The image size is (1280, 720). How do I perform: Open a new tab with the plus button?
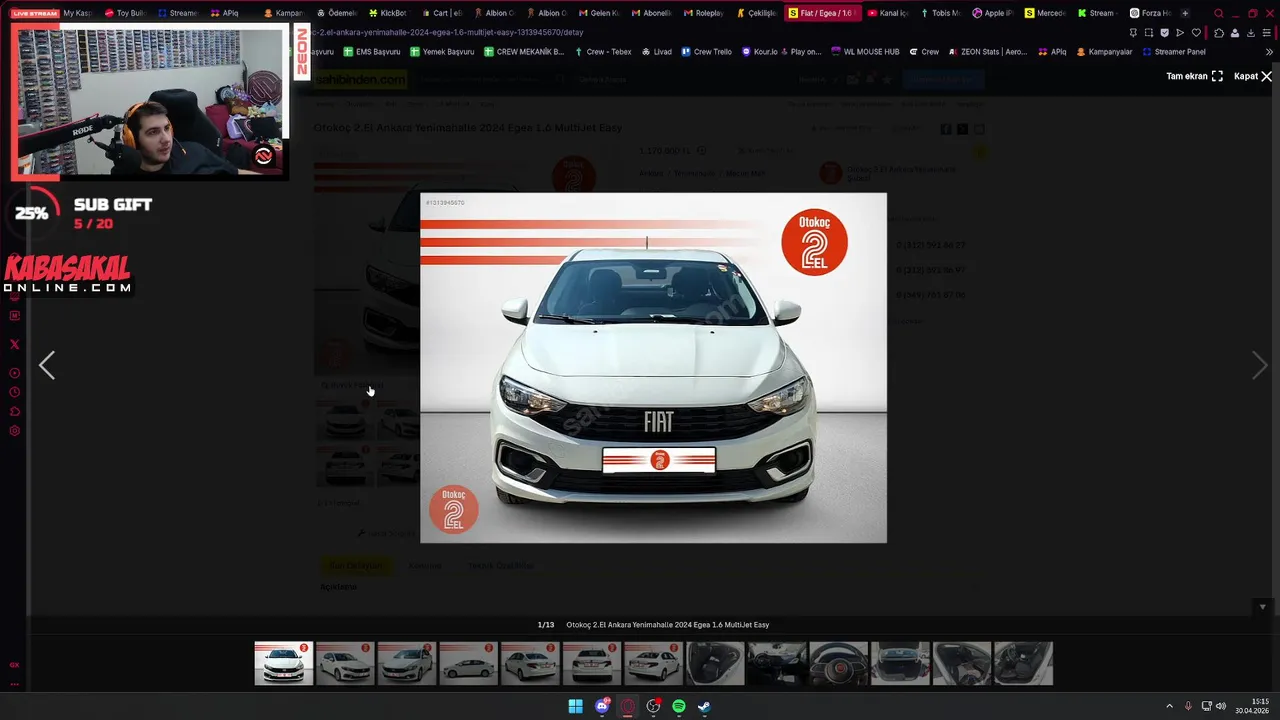pyautogui.click(x=1185, y=13)
